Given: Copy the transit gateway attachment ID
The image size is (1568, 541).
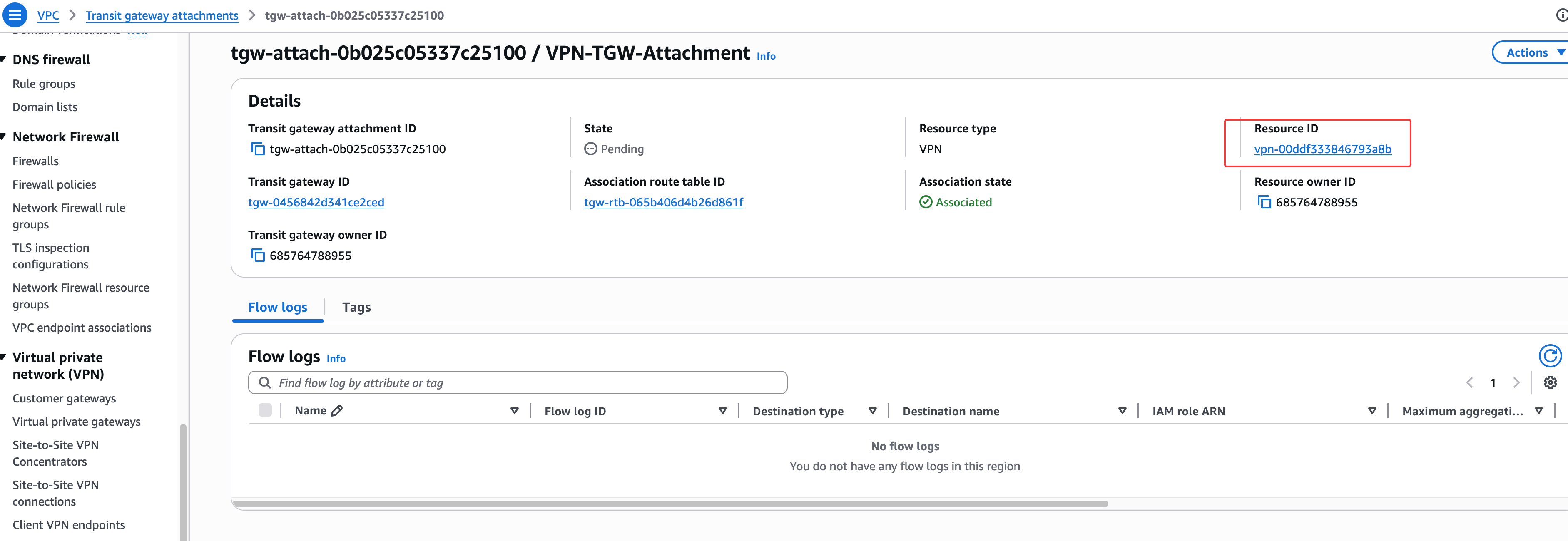Looking at the screenshot, I should [x=258, y=149].
